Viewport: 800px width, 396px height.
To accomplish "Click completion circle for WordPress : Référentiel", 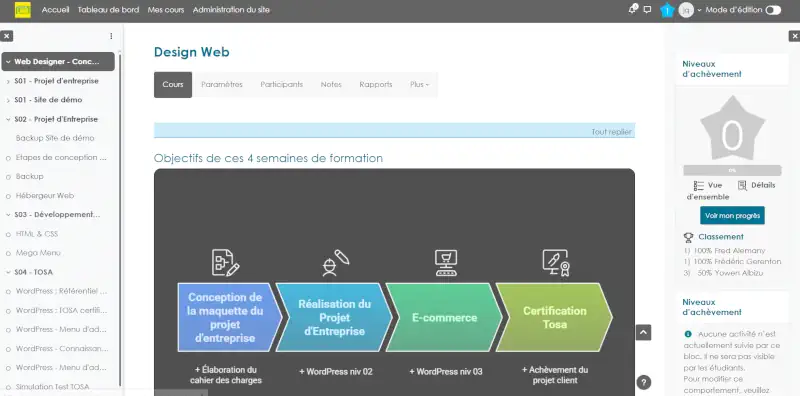I will coord(8,292).
